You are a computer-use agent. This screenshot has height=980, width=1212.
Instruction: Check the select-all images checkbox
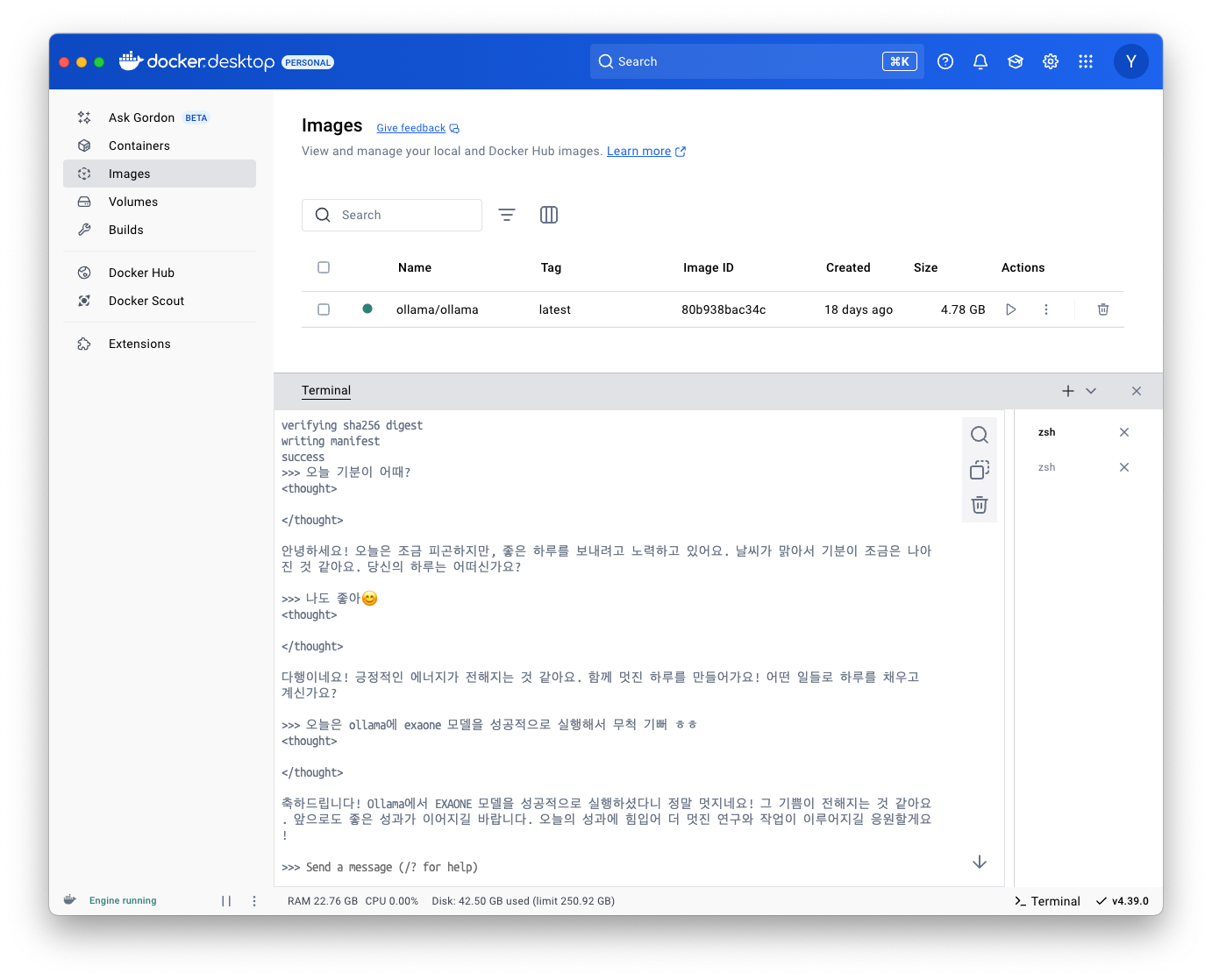[x=324, y=267]
